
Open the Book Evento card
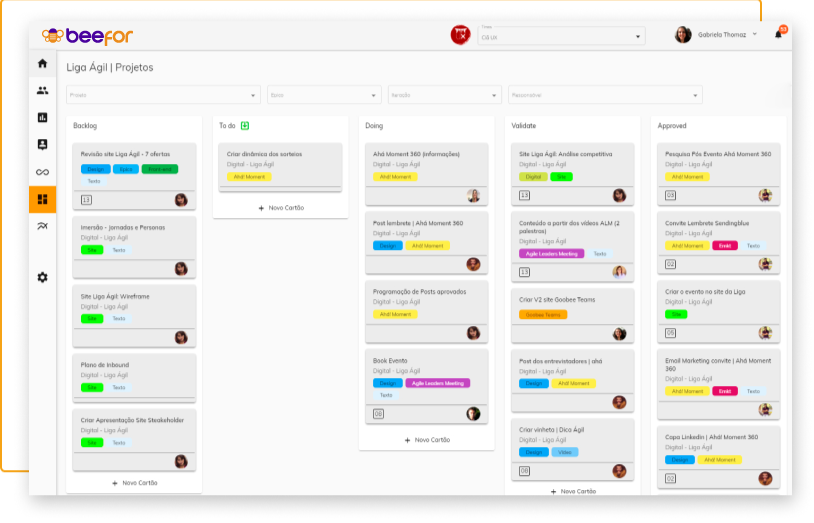point(427,387)
